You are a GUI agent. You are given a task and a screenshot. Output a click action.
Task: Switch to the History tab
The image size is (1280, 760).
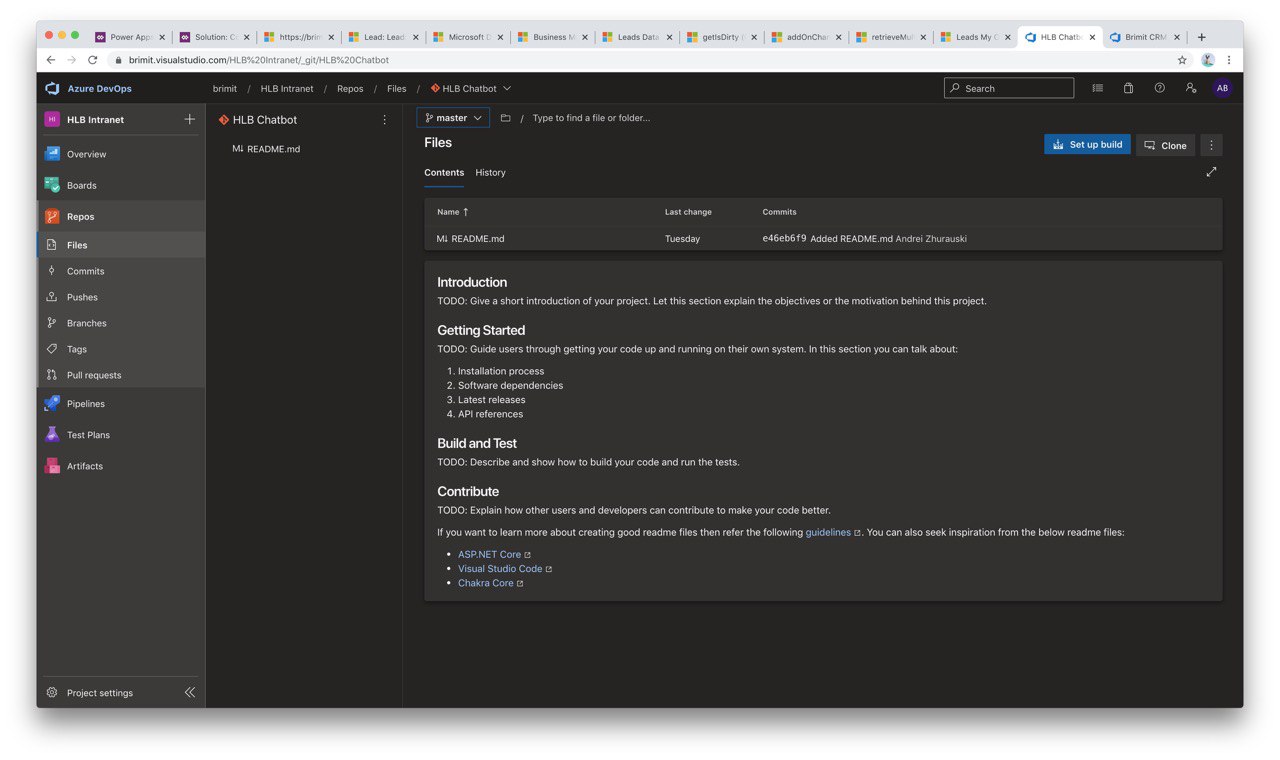[x=490, y=172]
